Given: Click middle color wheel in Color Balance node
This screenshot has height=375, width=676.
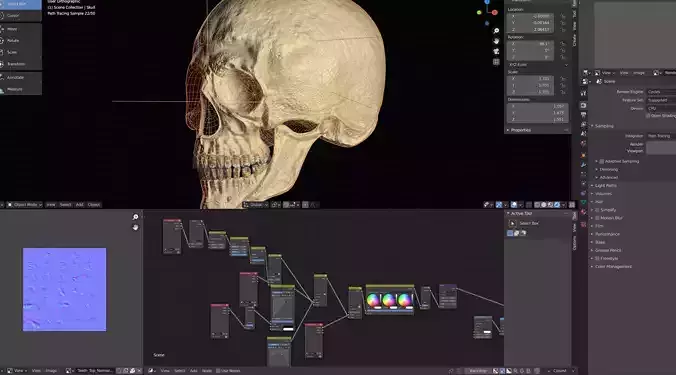Looking at the screenshot, I should pos(389,300).
